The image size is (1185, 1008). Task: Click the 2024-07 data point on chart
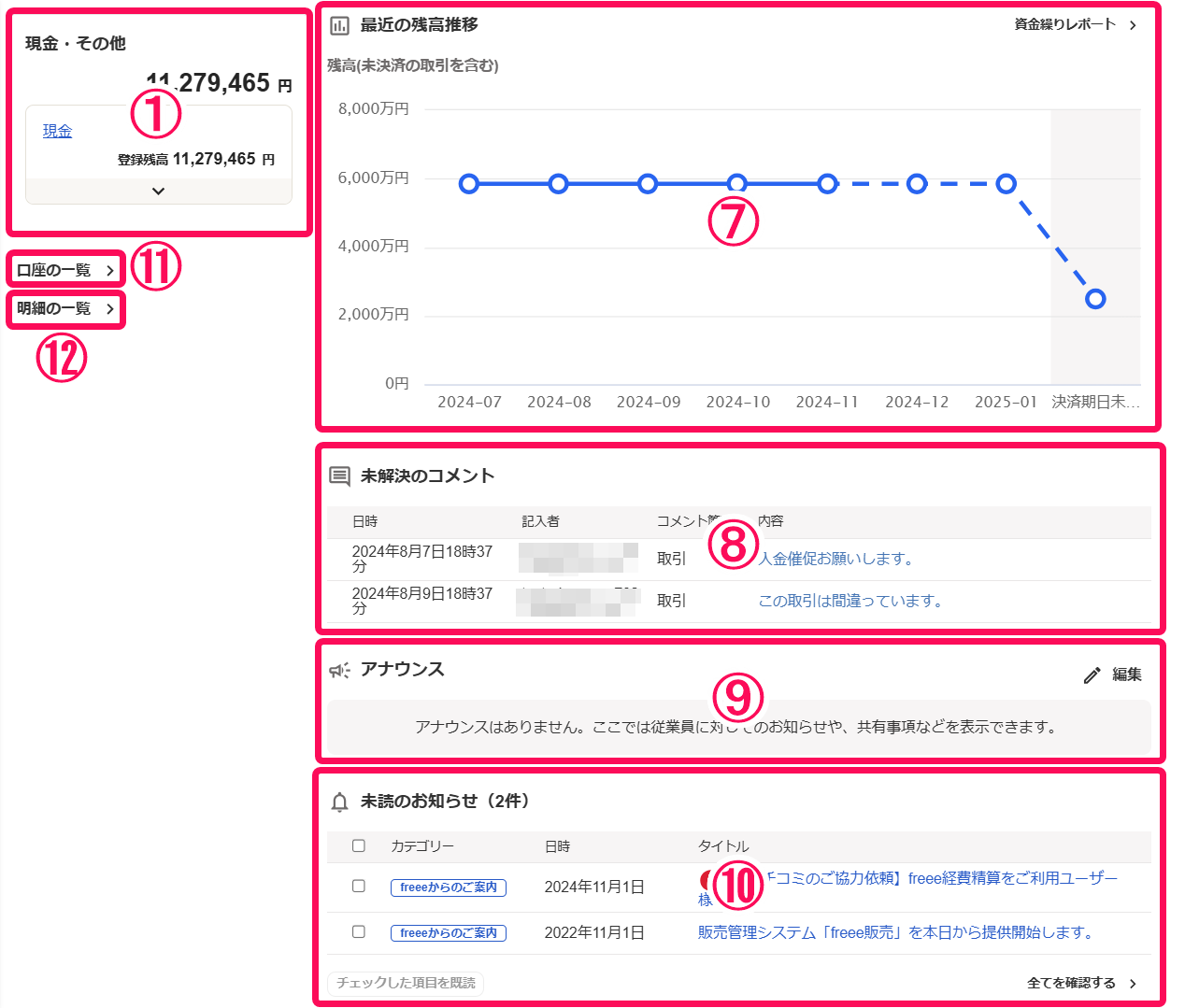pyautogui.click(x=469, y=184)
